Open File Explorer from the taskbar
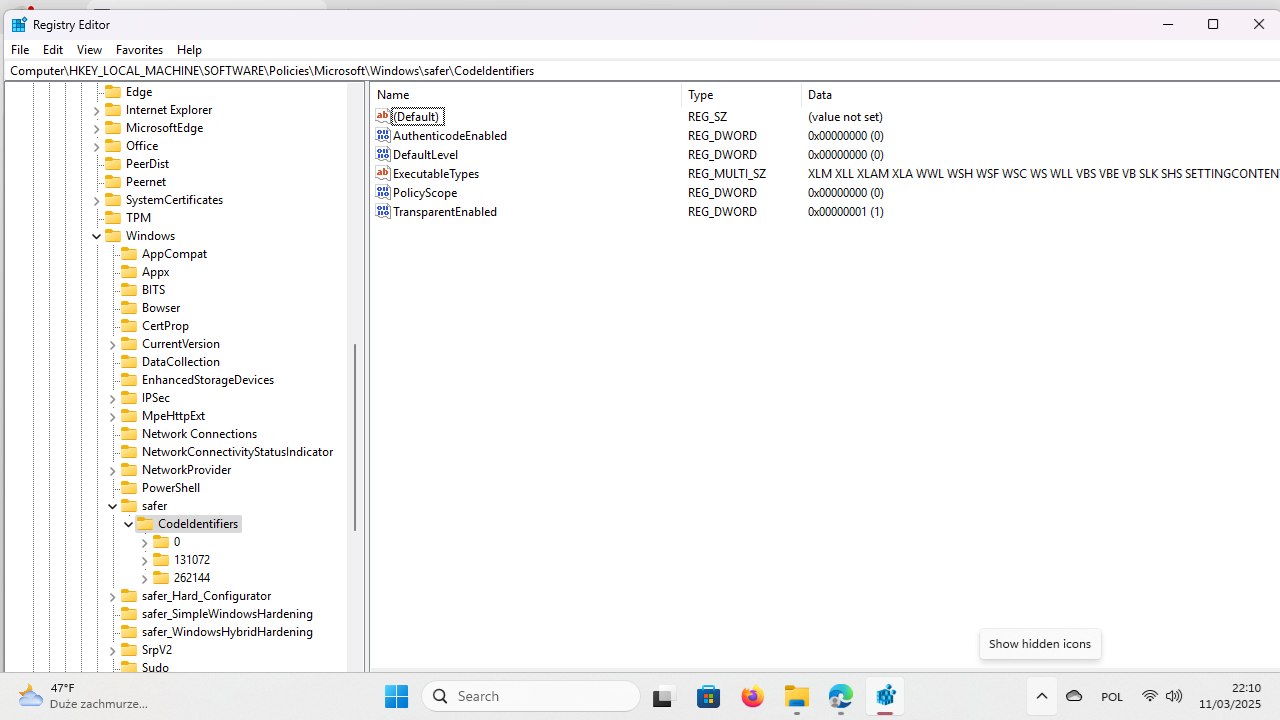 pyautogui.click(x=797, y=696)
